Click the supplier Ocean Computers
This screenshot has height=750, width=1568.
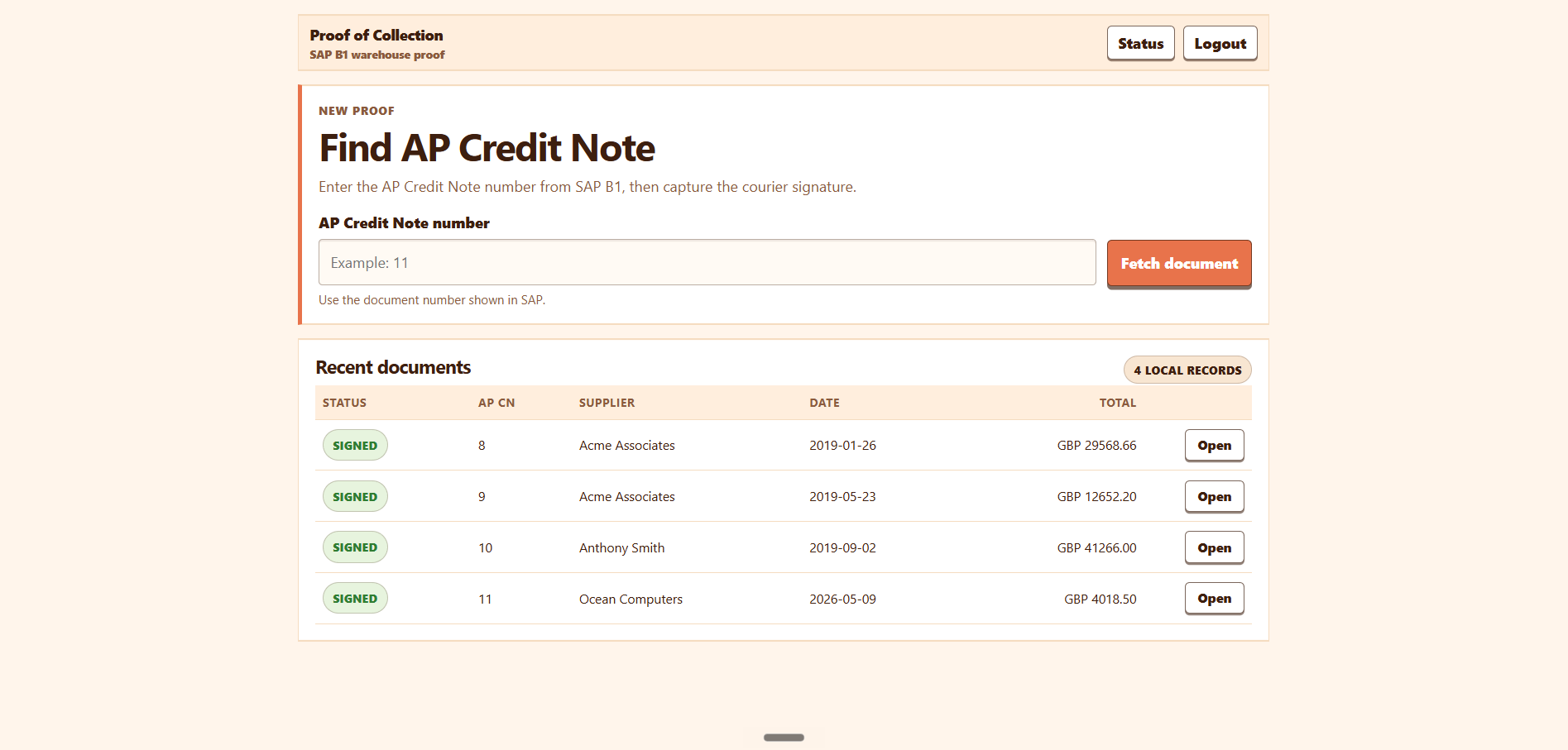631,600
